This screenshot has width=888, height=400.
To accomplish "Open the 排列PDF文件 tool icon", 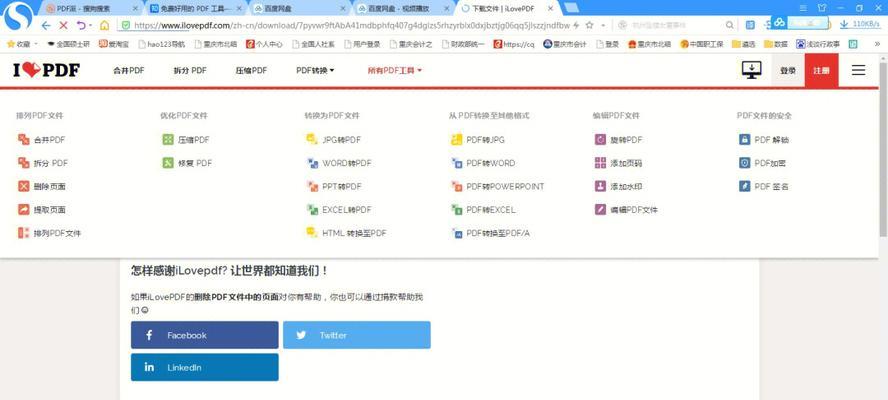I will tap(23, 233).
